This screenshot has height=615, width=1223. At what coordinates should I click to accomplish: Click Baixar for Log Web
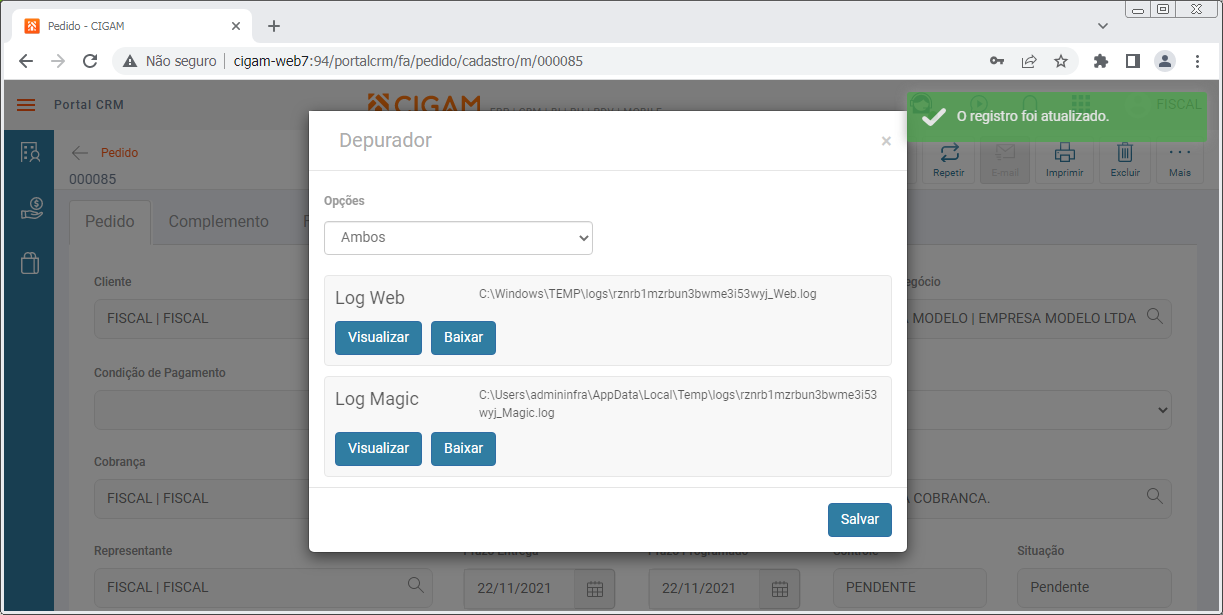[x=463, y=338]
